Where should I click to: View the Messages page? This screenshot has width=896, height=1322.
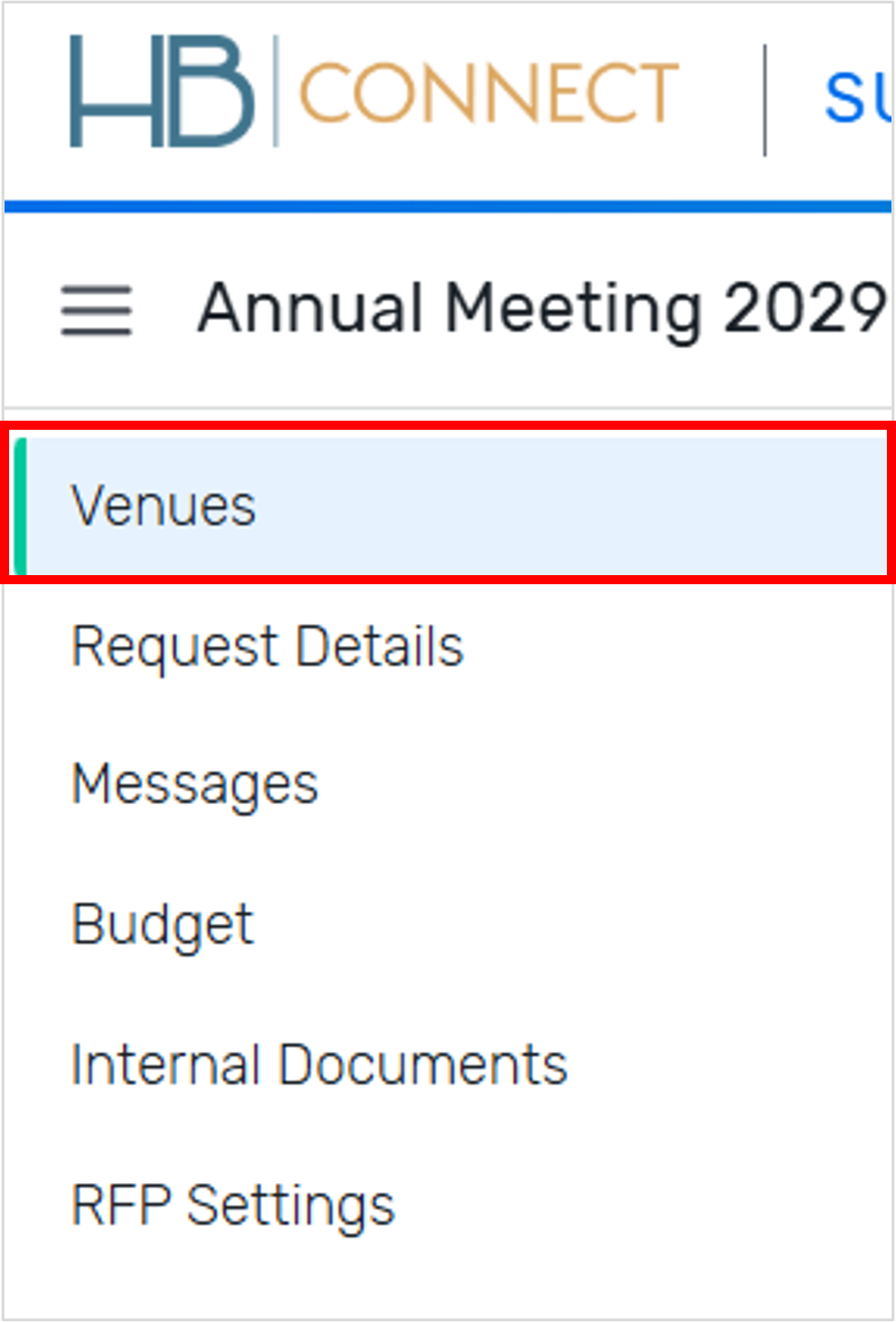195,783
